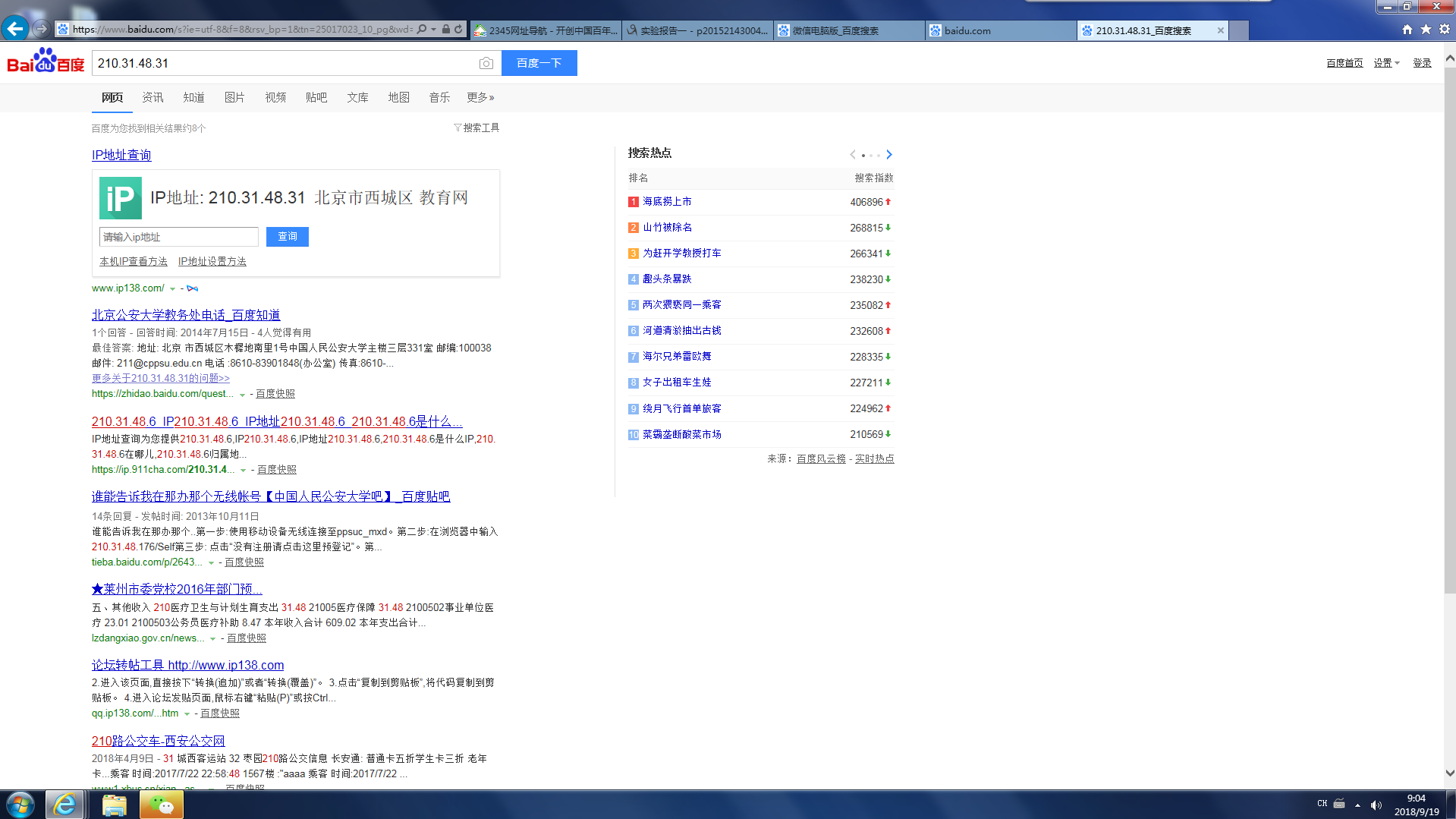Open the 210路公交车-西安公交网 result

159,741
